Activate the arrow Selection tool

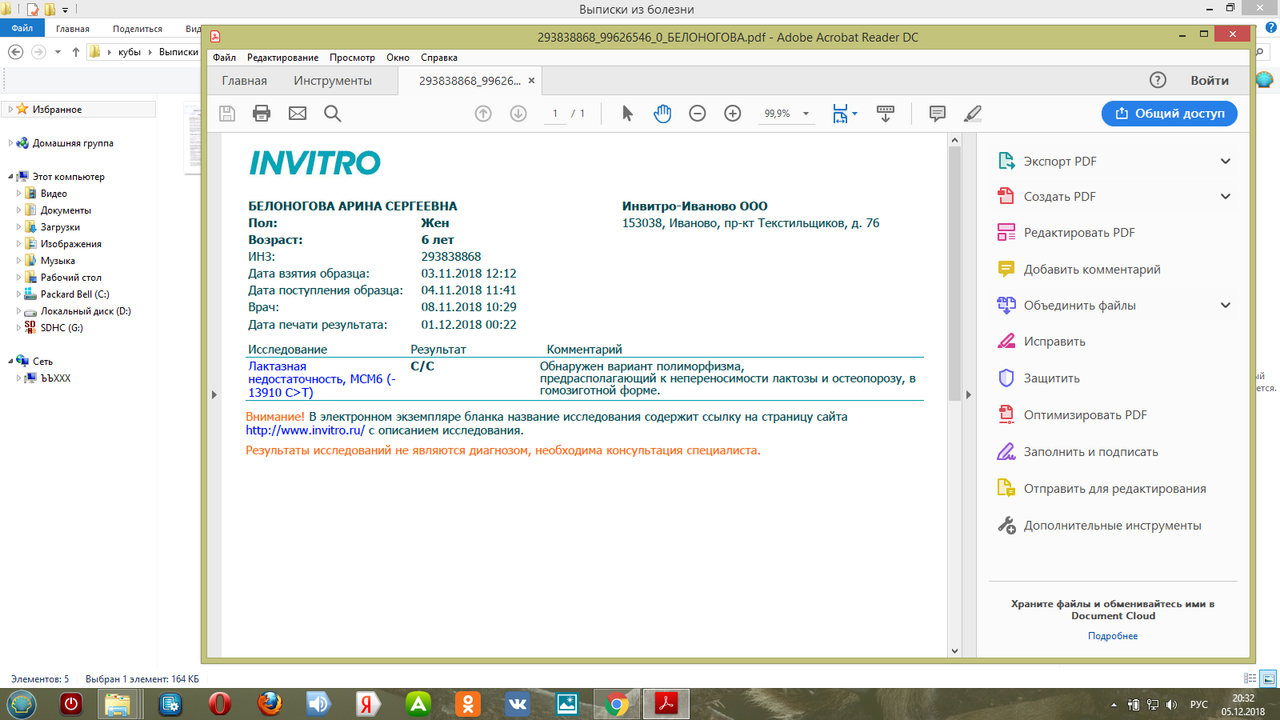(x=628, y=113)
